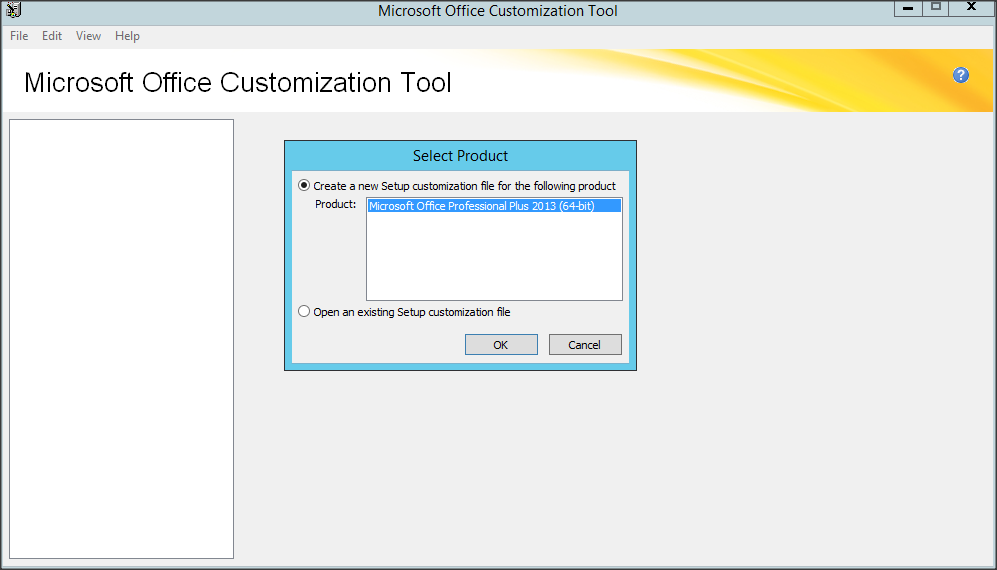The height and width of the screenshot is (570, 997).
Task: Choose Open an existing Setup customization file
Action: tap(305, 312)
